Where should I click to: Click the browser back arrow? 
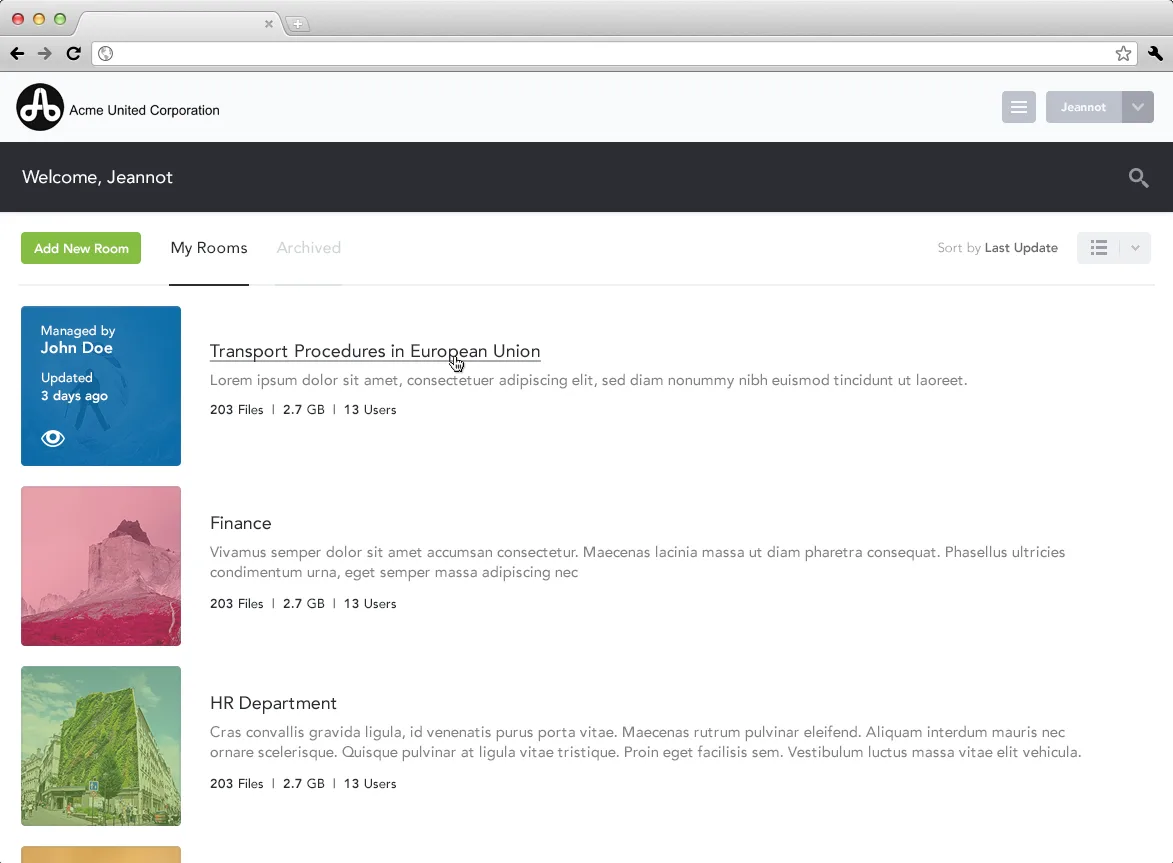point(17,53)
